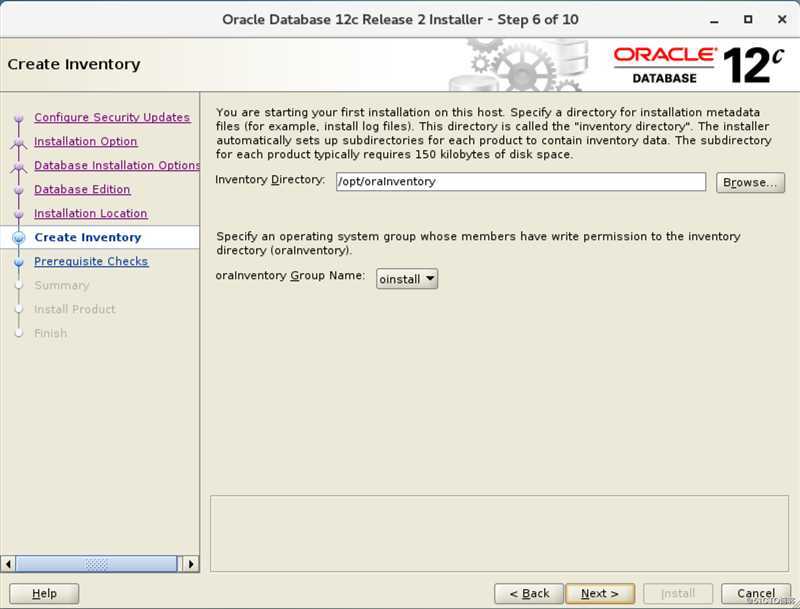Click the oraInventory Group Name label
The image size is (800, 609).
[290, 275]
